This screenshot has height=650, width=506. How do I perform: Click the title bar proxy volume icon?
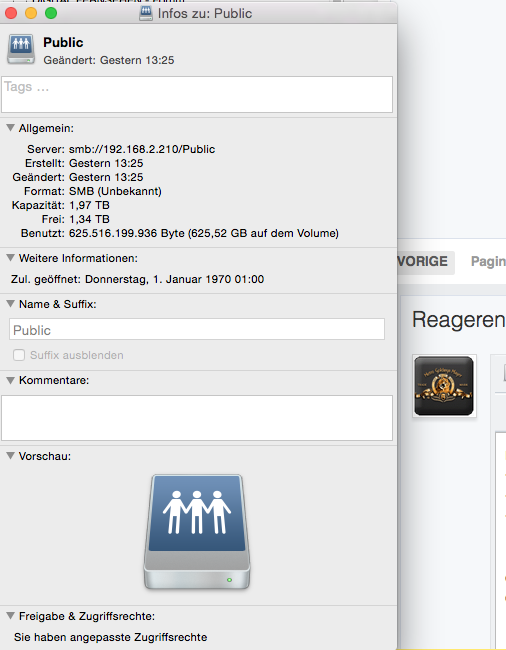[x=146, y=13]
